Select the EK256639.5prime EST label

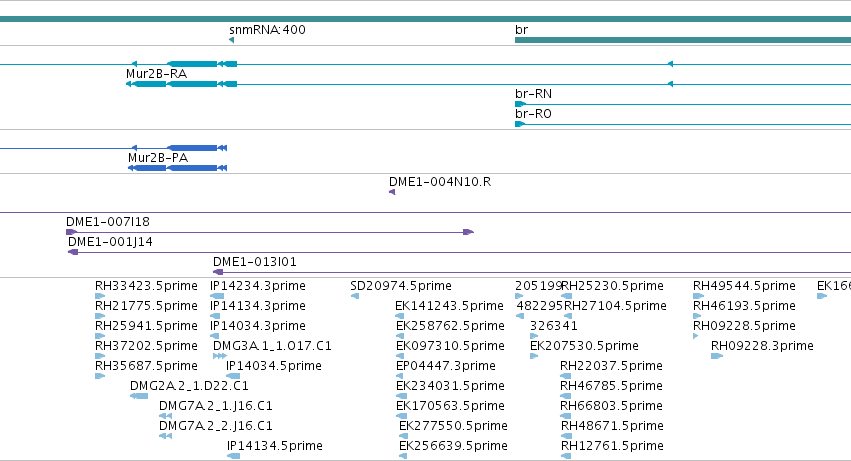(x=453, y=446)
